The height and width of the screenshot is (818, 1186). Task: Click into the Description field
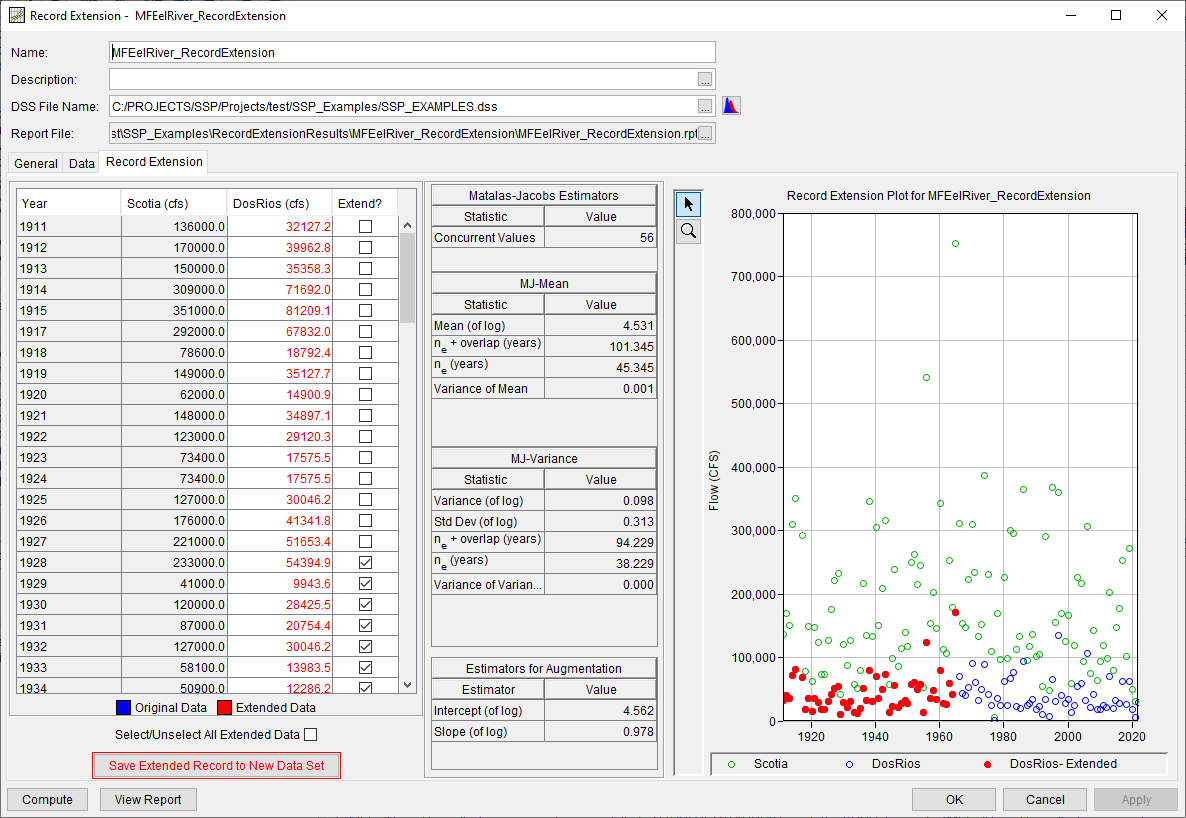click(403, 79)
